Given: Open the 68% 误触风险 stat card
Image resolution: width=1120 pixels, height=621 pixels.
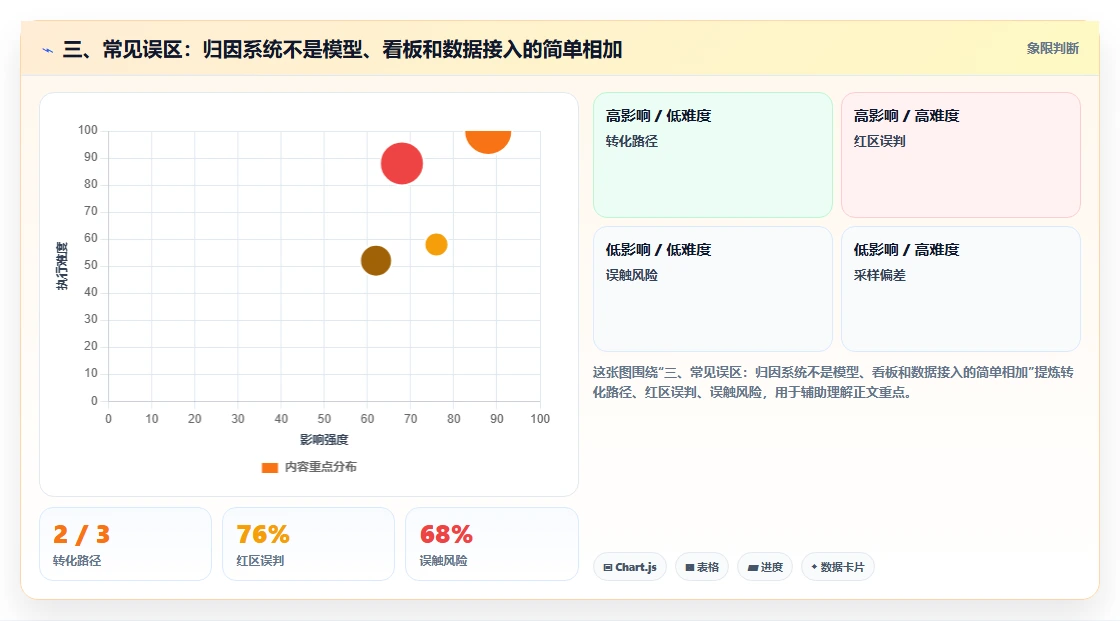Looking at the screenshot, I should (491, 544).
